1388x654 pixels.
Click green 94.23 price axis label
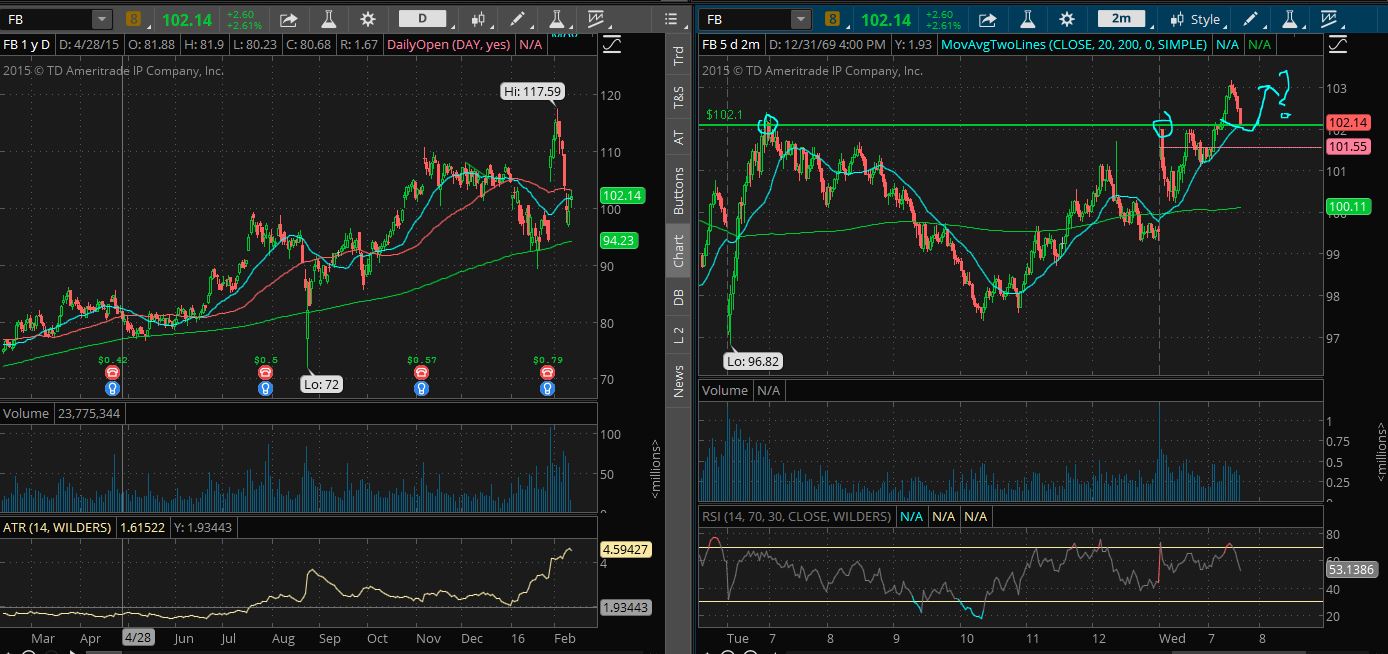coord(621,240)
